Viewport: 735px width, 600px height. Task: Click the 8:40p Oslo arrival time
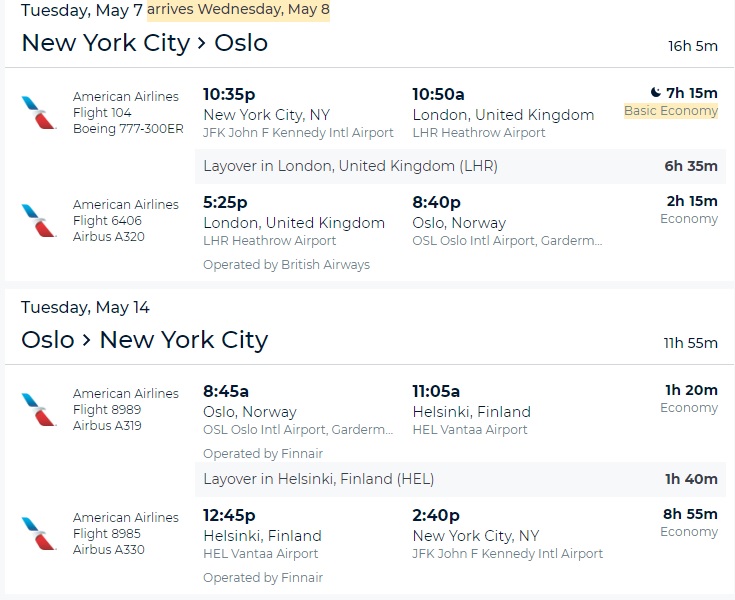tap(436, 203)
